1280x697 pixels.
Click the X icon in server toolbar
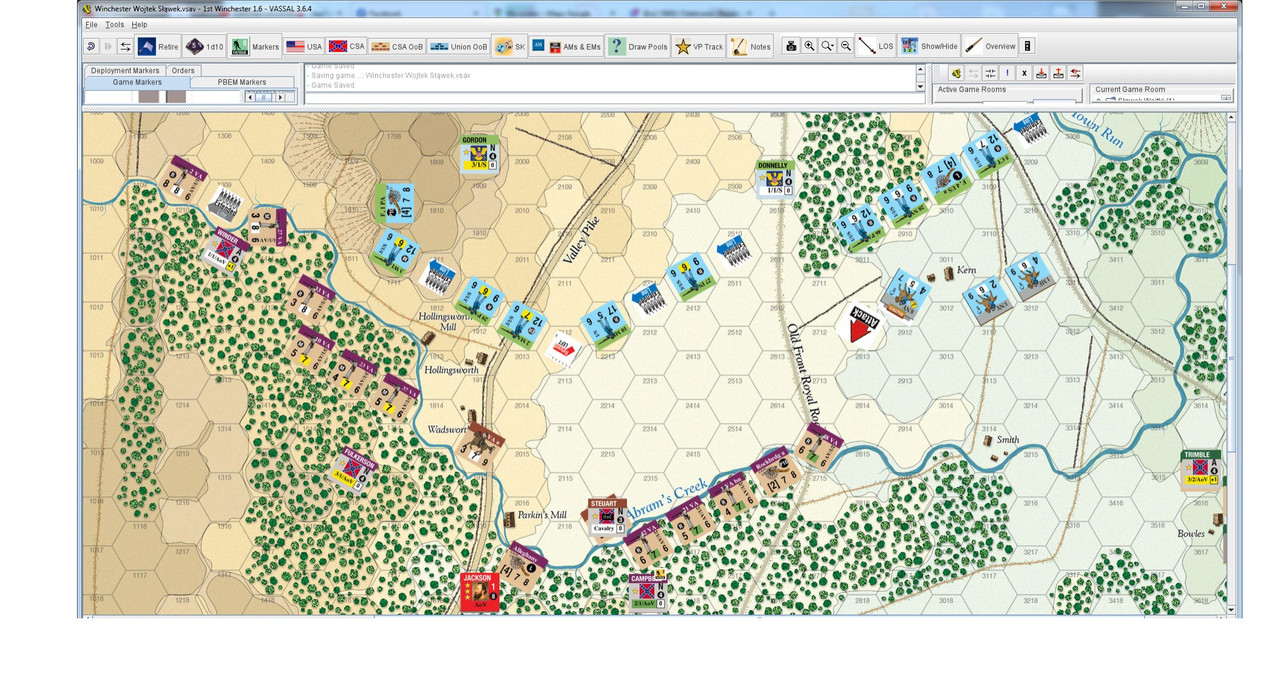pyautogui.click(x=1024, y=73)
